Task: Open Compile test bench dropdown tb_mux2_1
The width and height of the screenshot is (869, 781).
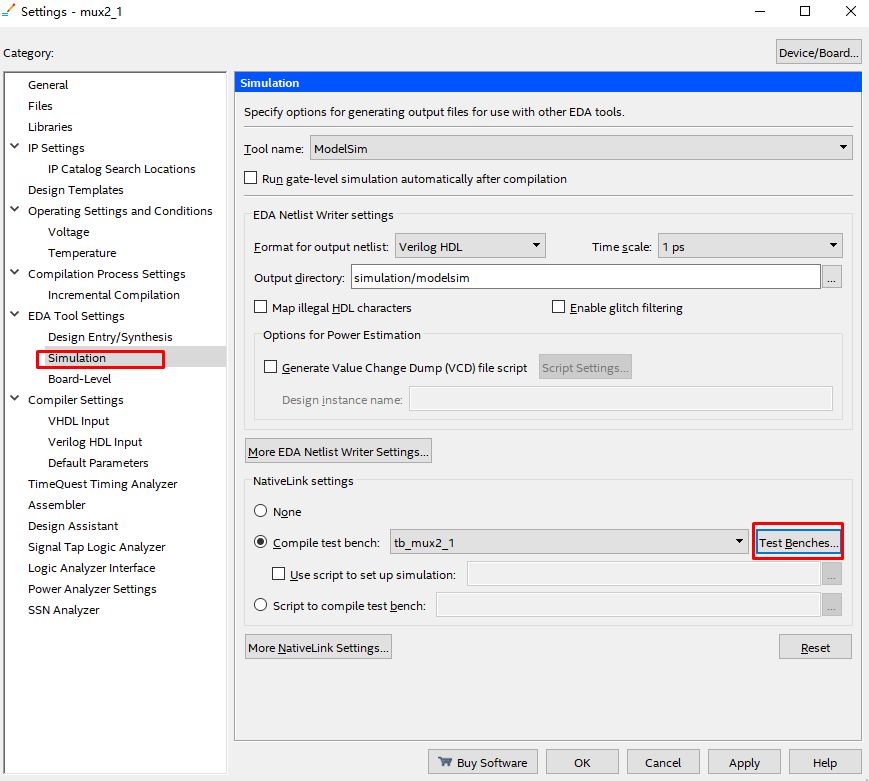Action: [x=570, y=542]
